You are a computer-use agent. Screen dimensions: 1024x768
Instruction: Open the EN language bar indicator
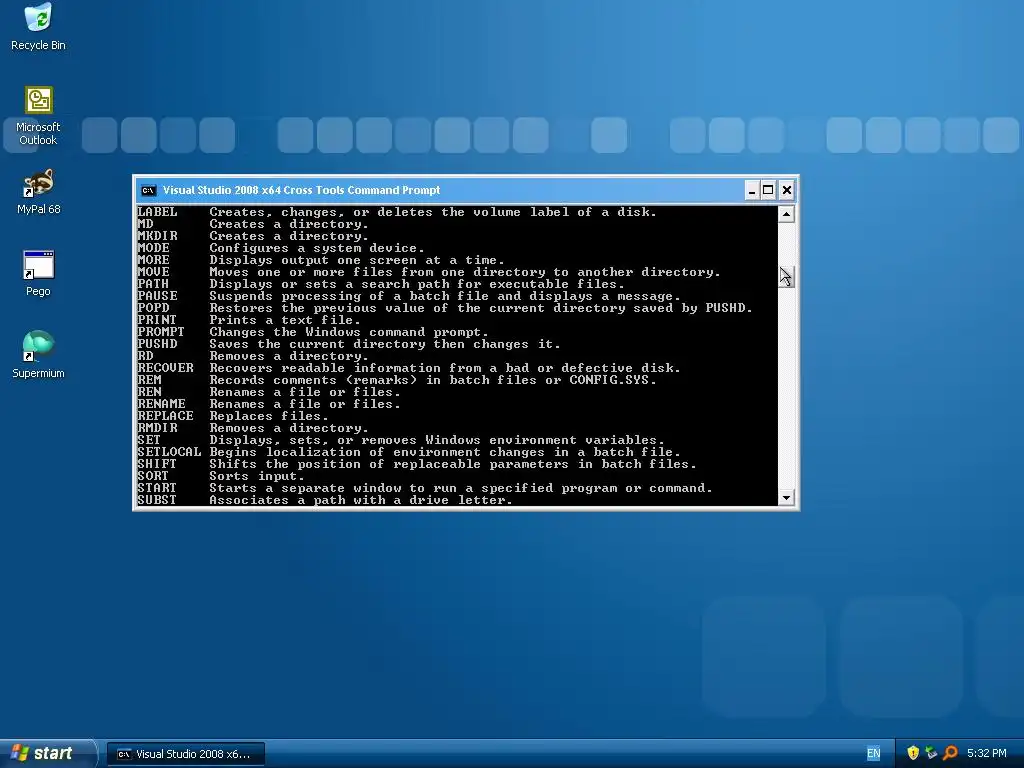point(873,754)
